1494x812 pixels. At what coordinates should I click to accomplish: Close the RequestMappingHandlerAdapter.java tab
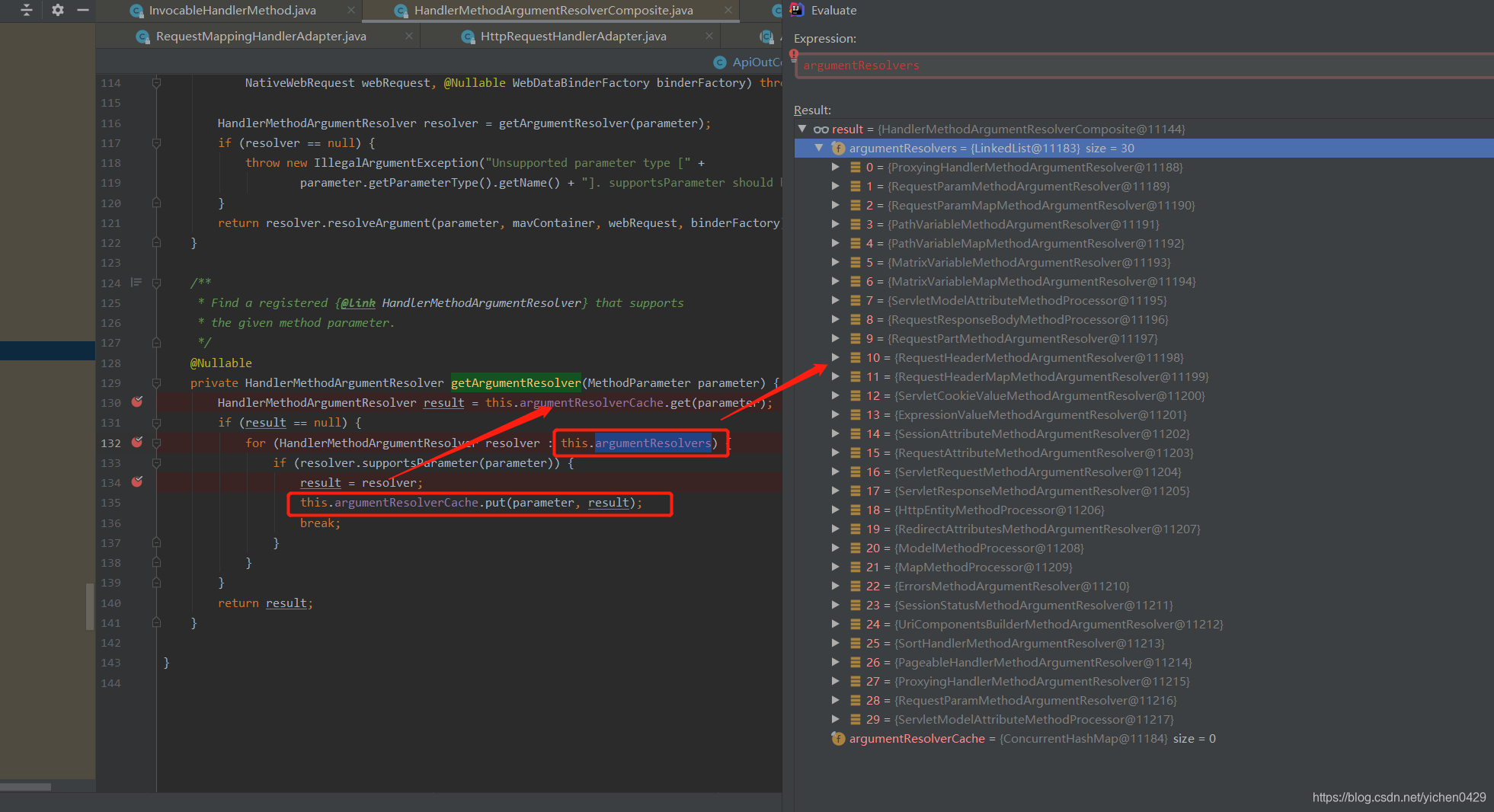[x=409, y=36]
